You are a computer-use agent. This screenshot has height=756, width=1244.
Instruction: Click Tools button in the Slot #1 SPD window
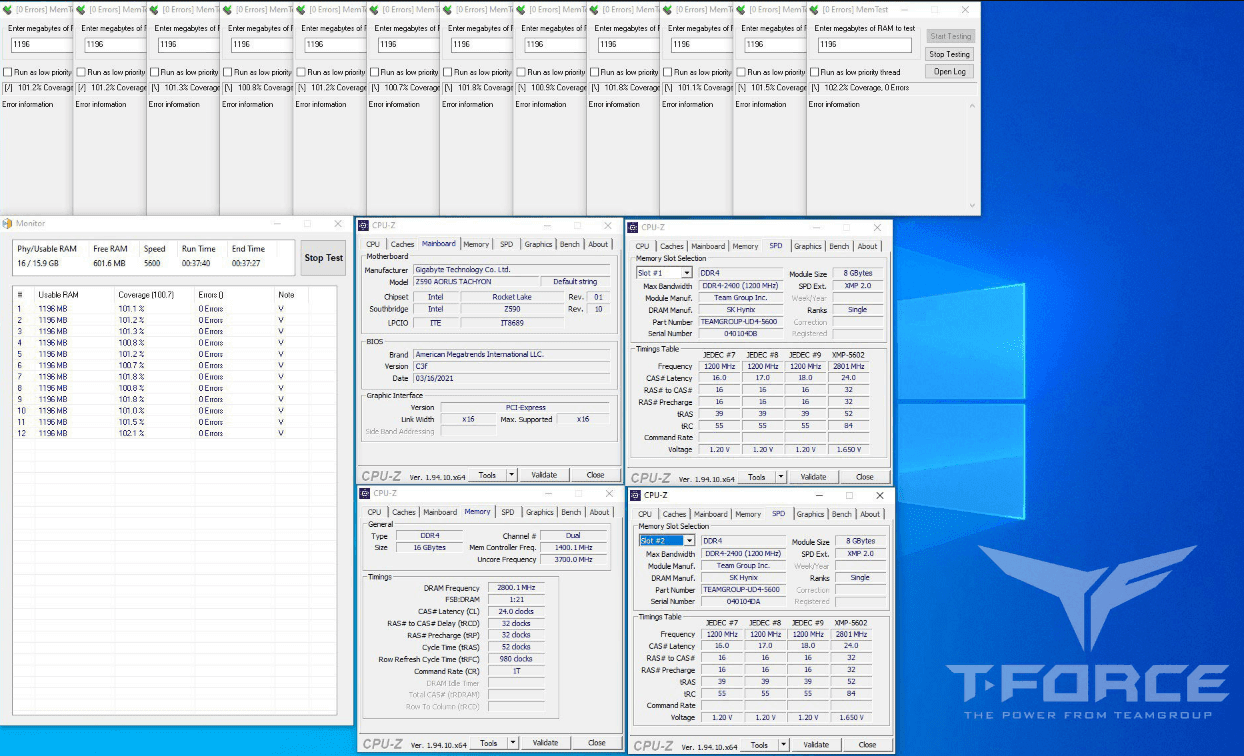pyautogui.click(x=757, y=477)
